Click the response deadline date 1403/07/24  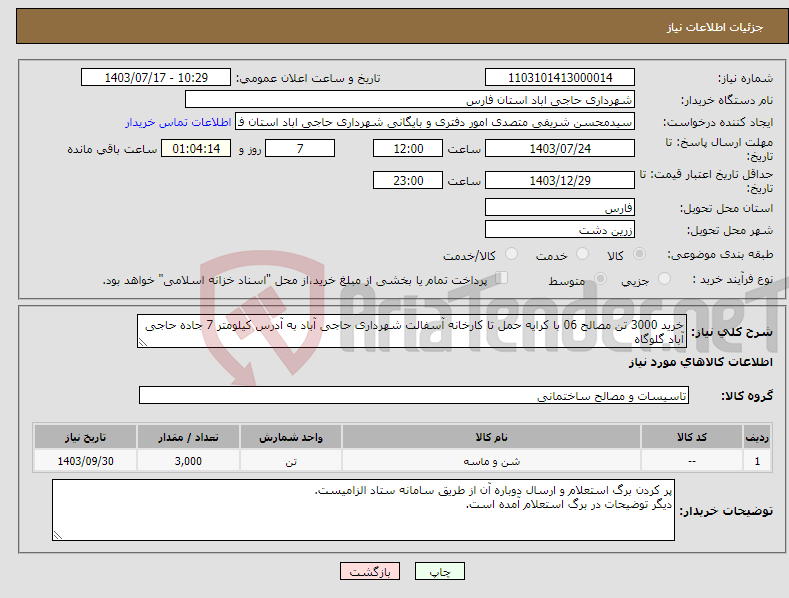(560, 148)
